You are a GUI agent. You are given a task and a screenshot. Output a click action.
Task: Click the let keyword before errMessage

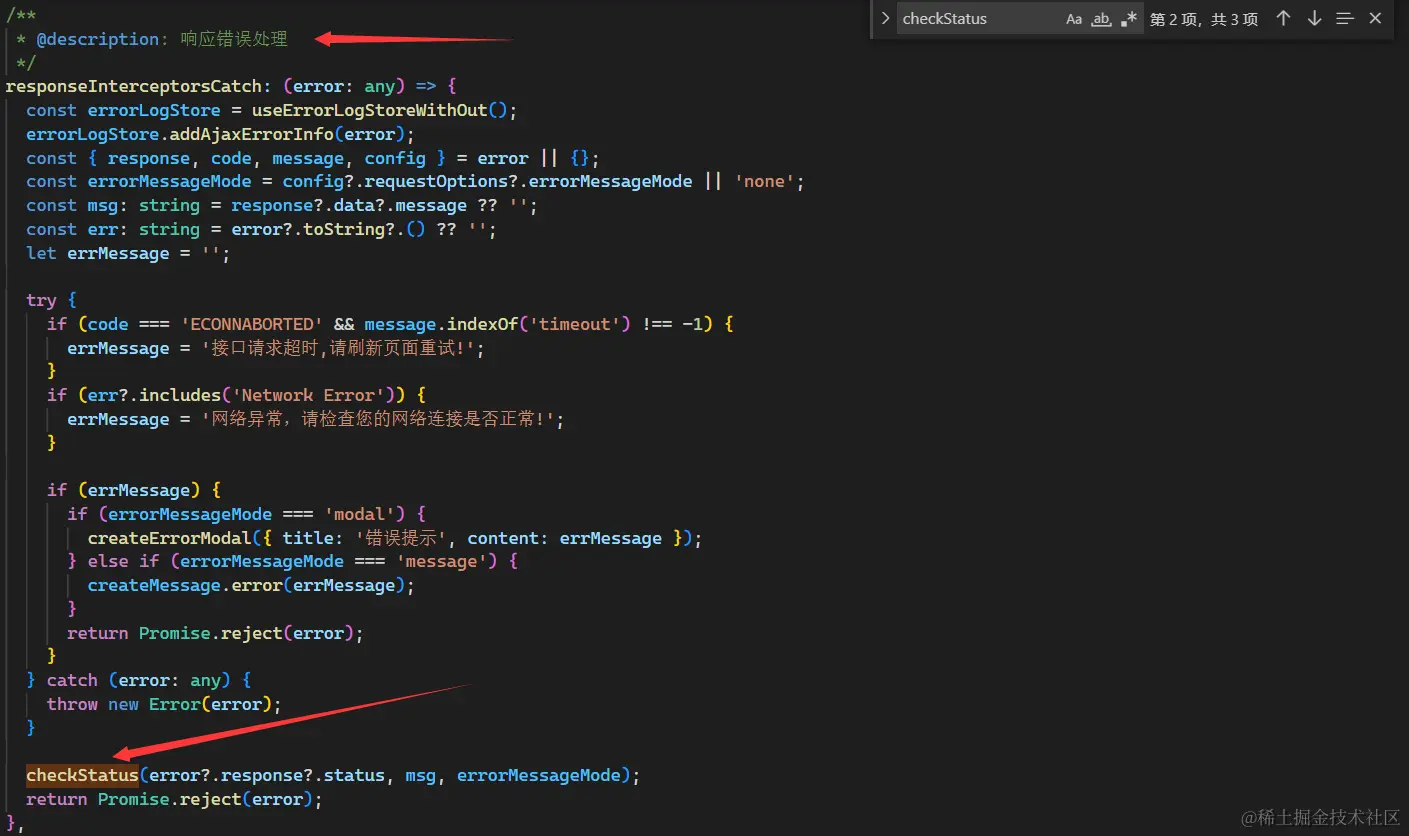pyautogui.click(x=41, y=253)
